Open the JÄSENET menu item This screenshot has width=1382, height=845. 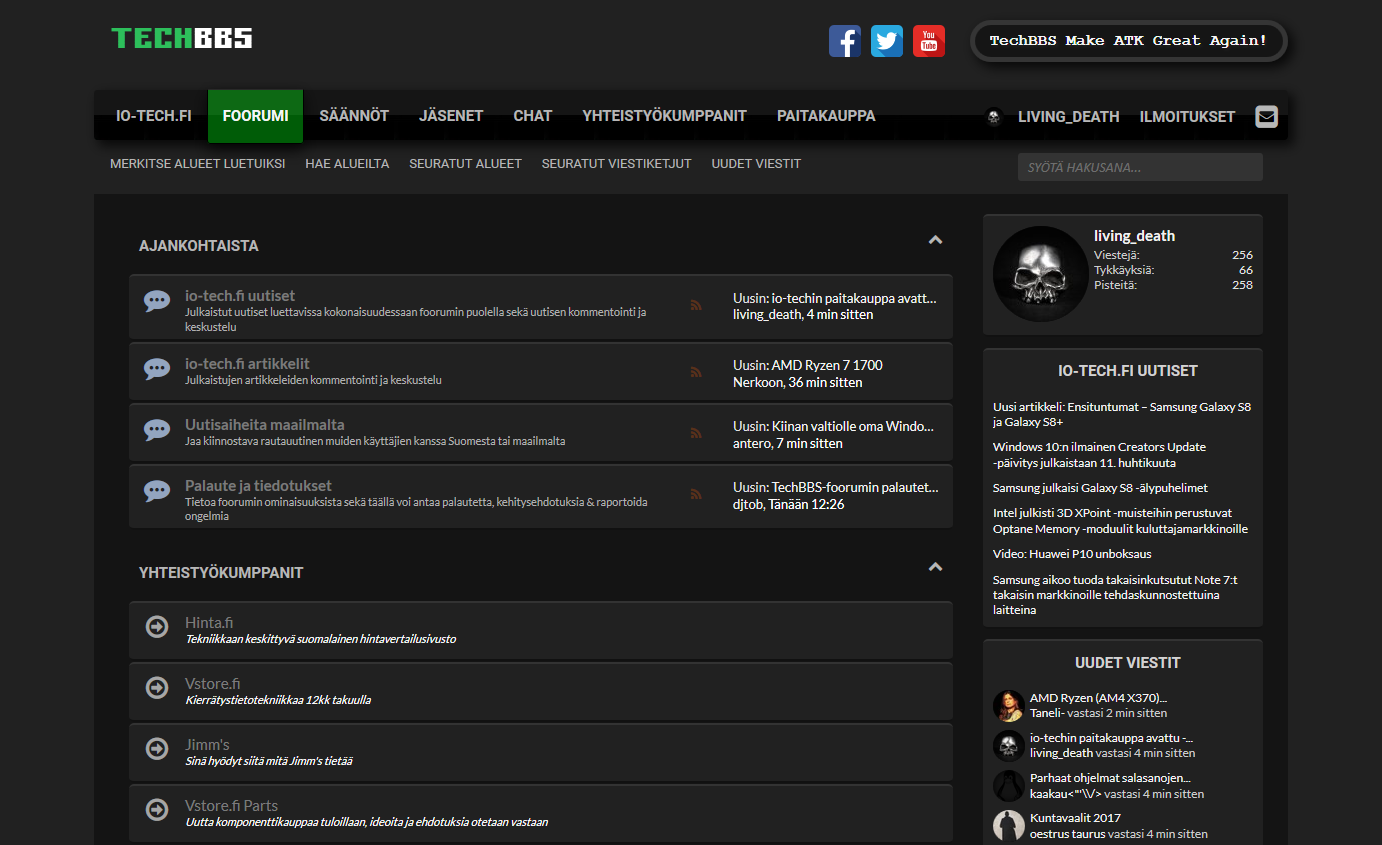pyautogui.click(x=451, y=116)
